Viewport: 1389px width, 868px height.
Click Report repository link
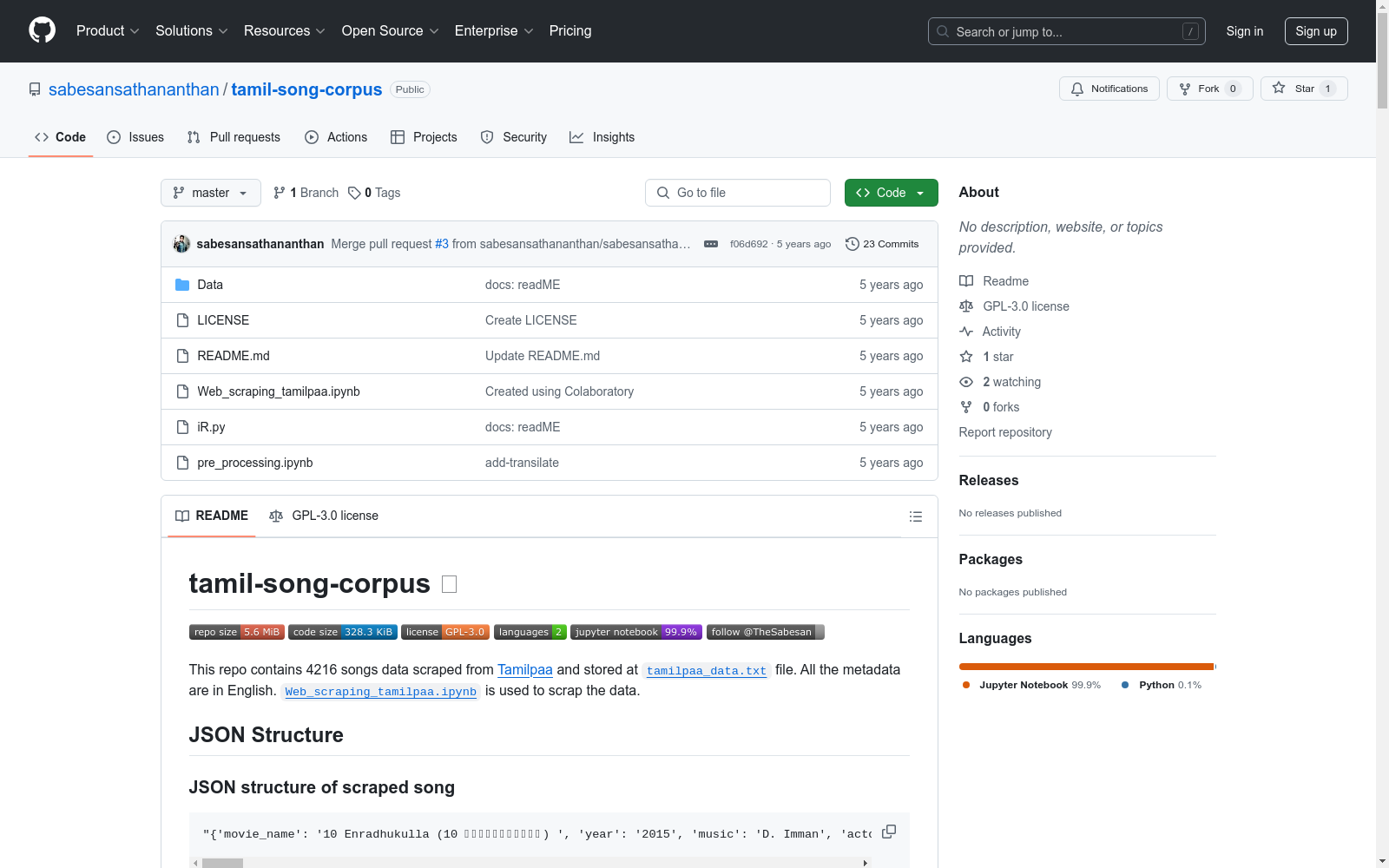click(x=1005, y=432)
